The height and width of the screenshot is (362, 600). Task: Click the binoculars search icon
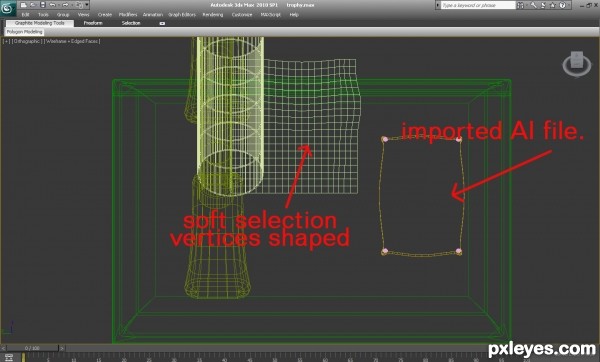521,5
